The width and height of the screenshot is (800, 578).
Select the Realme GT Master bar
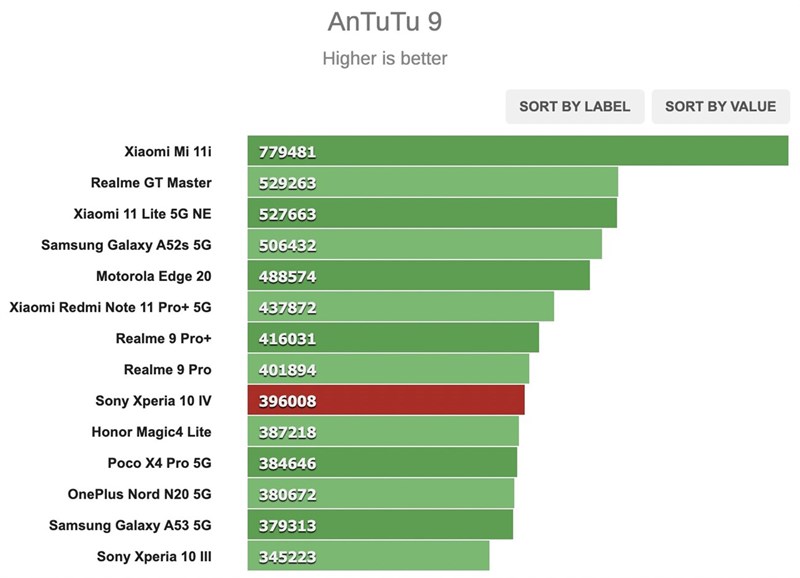pos(433,182)
